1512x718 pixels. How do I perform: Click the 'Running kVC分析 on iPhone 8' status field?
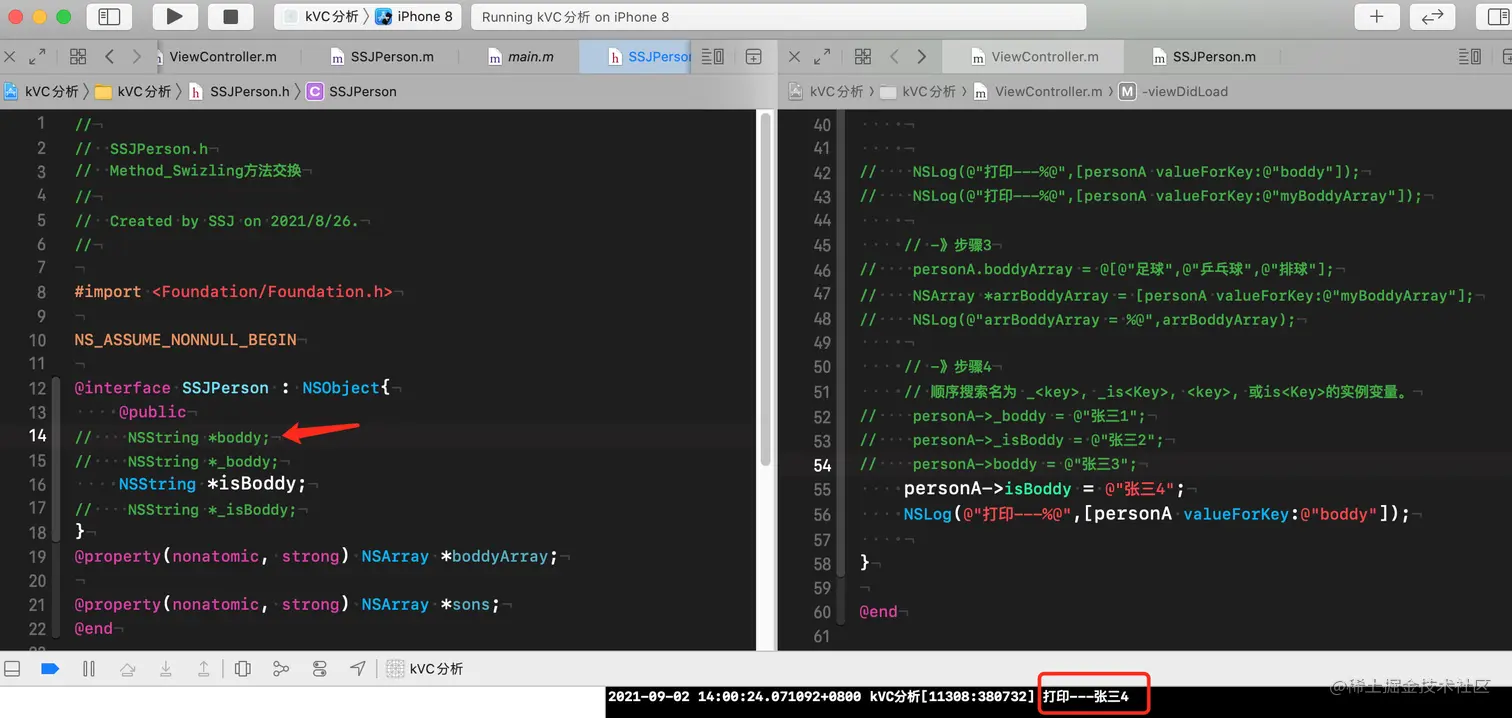[x=778, y=17]
